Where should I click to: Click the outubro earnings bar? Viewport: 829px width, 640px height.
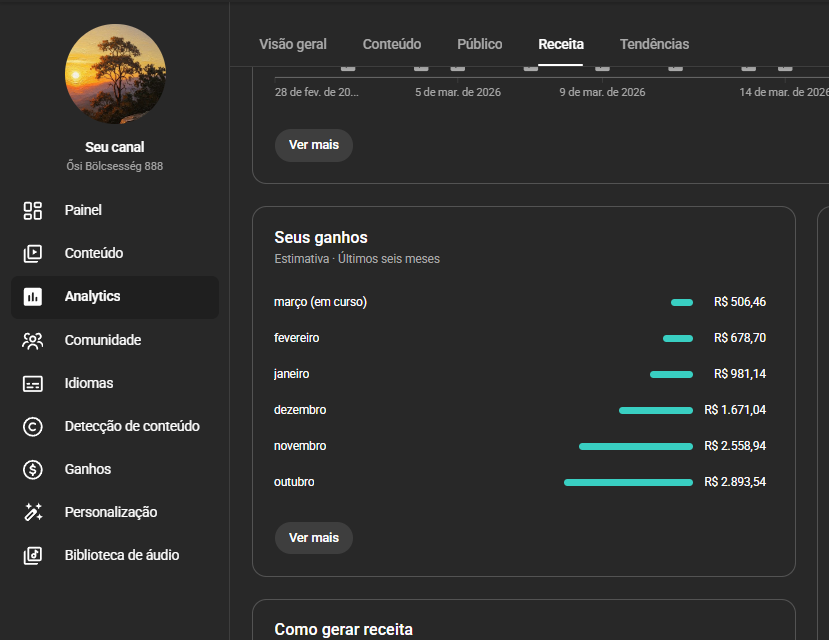click(x=628, y=482)
